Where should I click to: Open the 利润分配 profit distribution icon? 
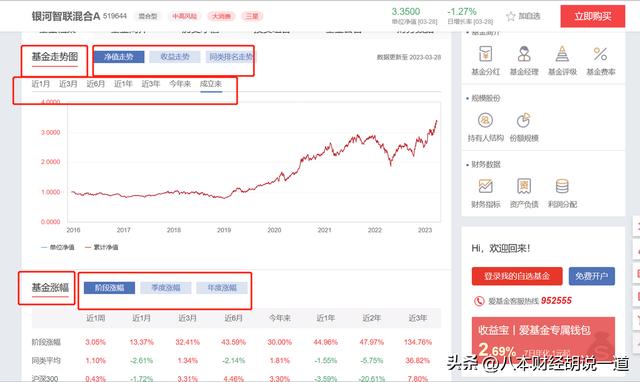[x=562, y=186]
